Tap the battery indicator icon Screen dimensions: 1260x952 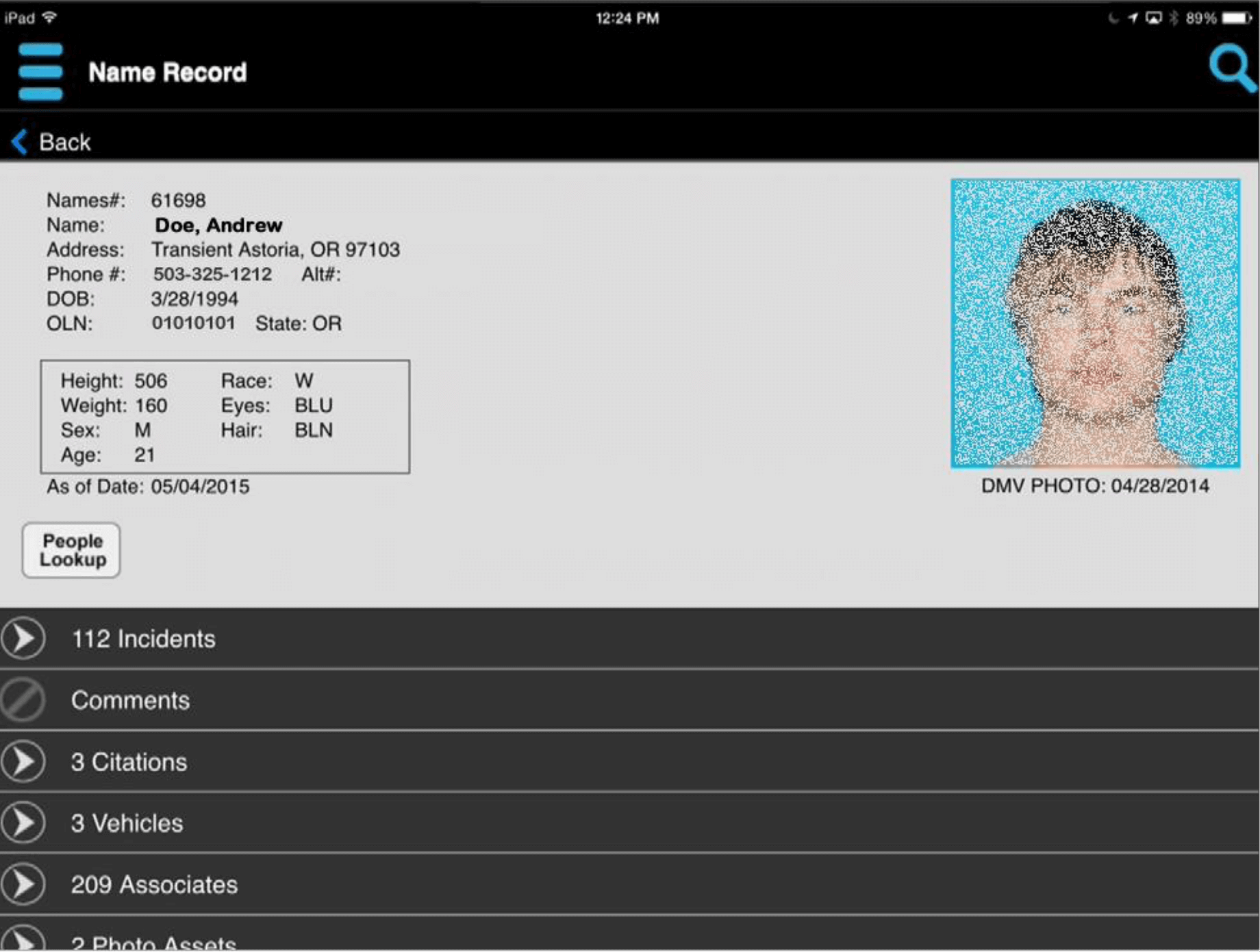click(x=1237, y=18)
